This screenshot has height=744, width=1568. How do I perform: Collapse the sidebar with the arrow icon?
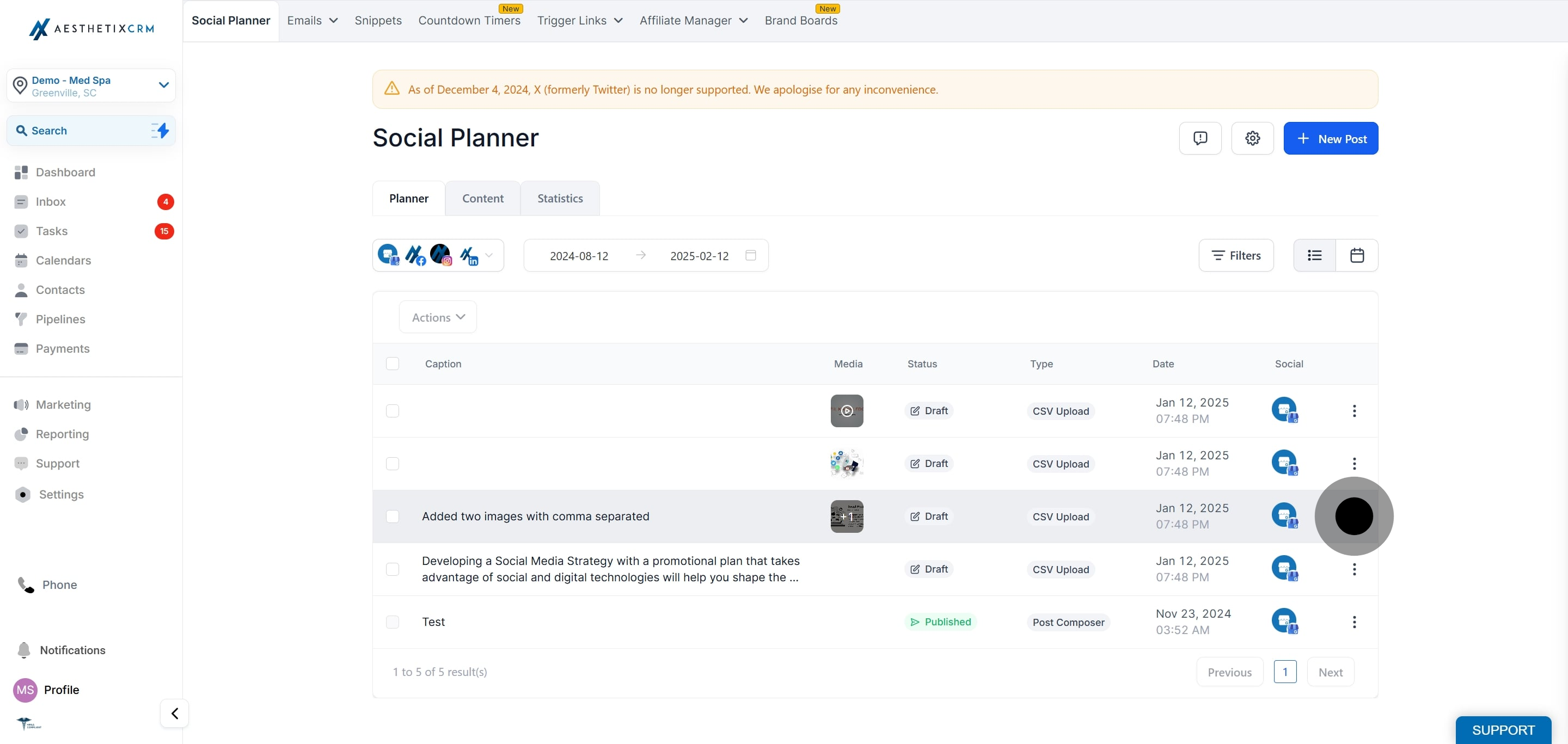[175, 713]
